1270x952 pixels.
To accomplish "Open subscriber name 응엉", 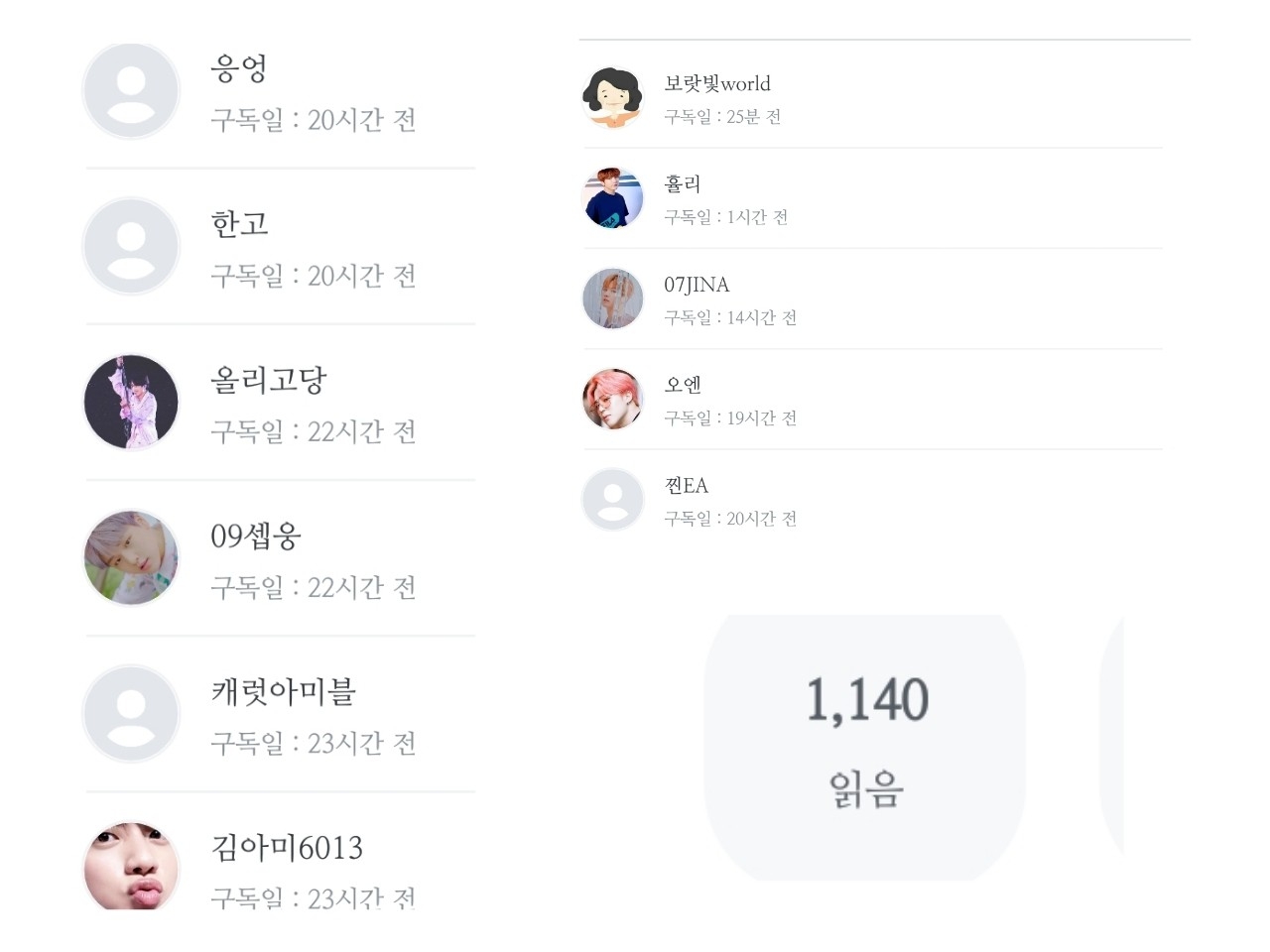I will coord(239,68).
